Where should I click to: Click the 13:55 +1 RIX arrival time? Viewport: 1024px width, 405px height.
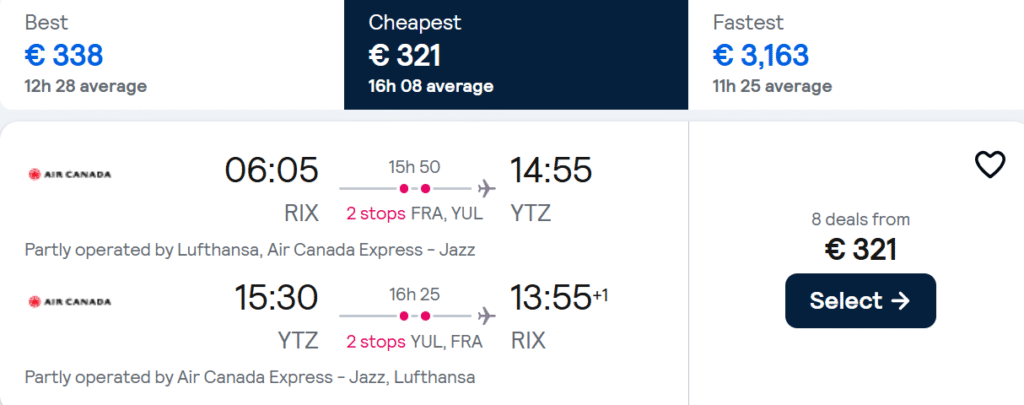(x=551, y=298)
